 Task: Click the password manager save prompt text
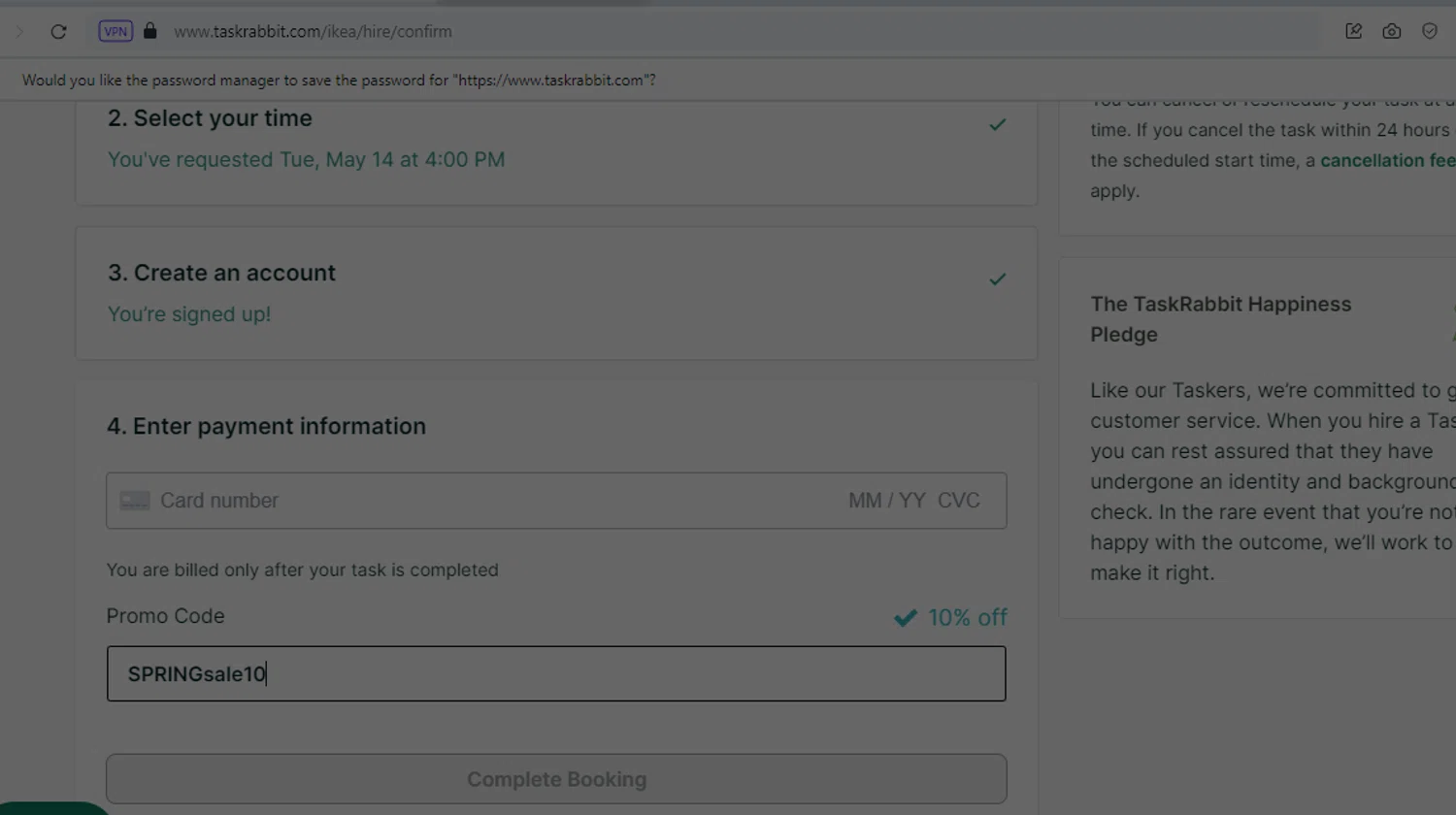pyautogui.click(x=339, y=81)
